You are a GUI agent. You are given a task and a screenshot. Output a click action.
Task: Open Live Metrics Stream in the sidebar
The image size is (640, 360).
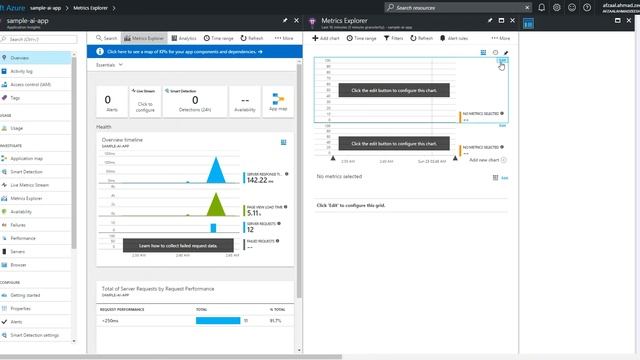coord(36,185)
